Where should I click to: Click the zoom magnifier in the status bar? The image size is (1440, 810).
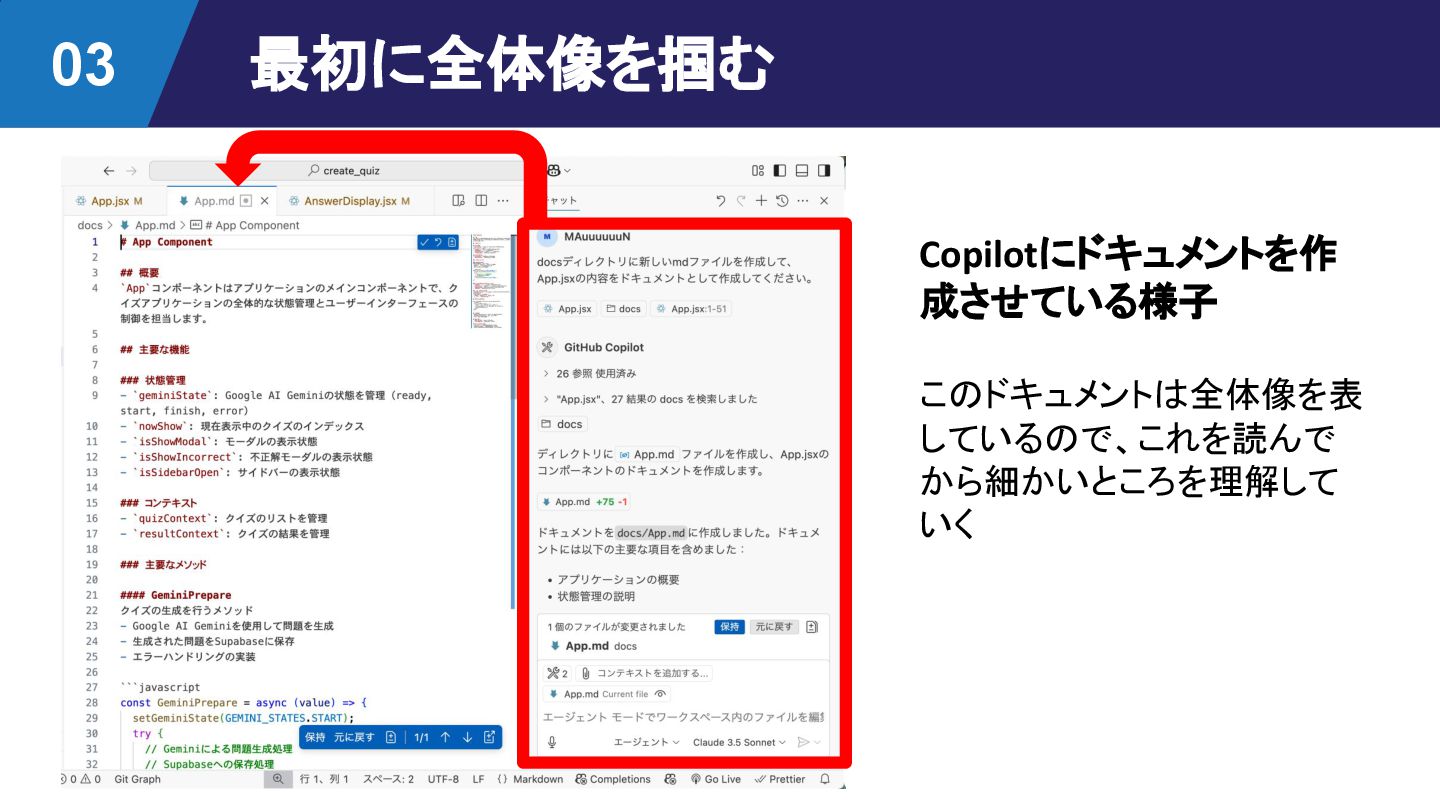tap(278, 779)
